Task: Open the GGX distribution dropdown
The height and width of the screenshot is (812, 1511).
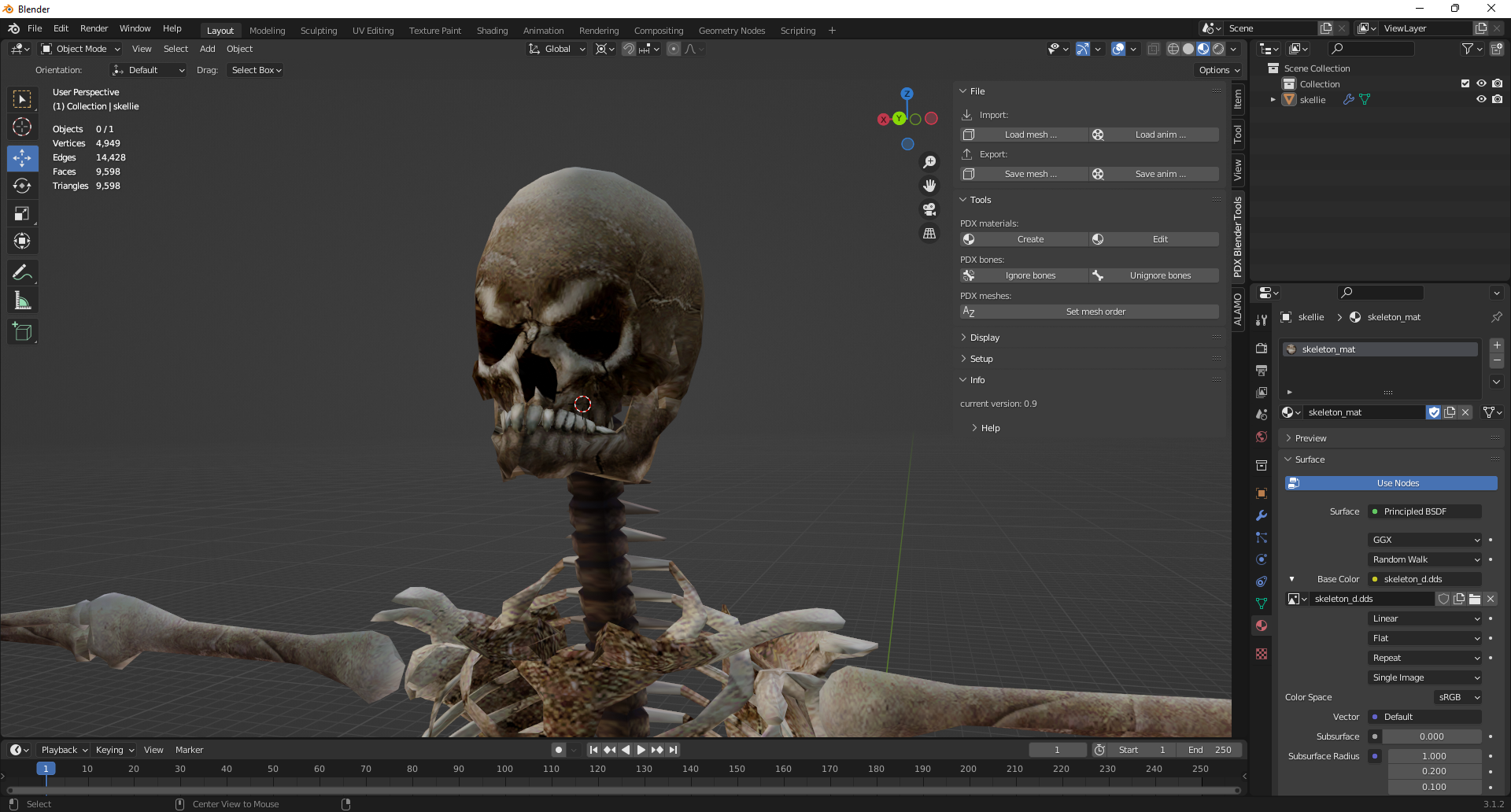Action: [1425, 540]
